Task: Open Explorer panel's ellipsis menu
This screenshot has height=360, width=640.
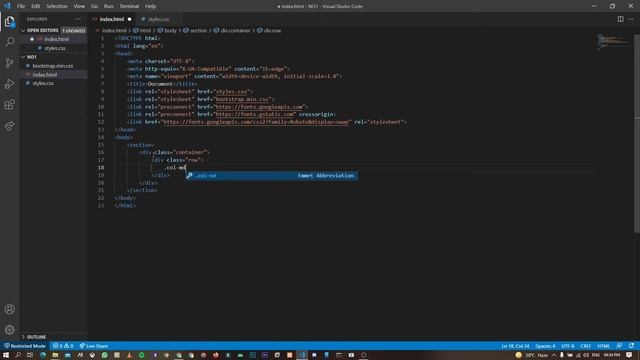Action: (78, 19)
